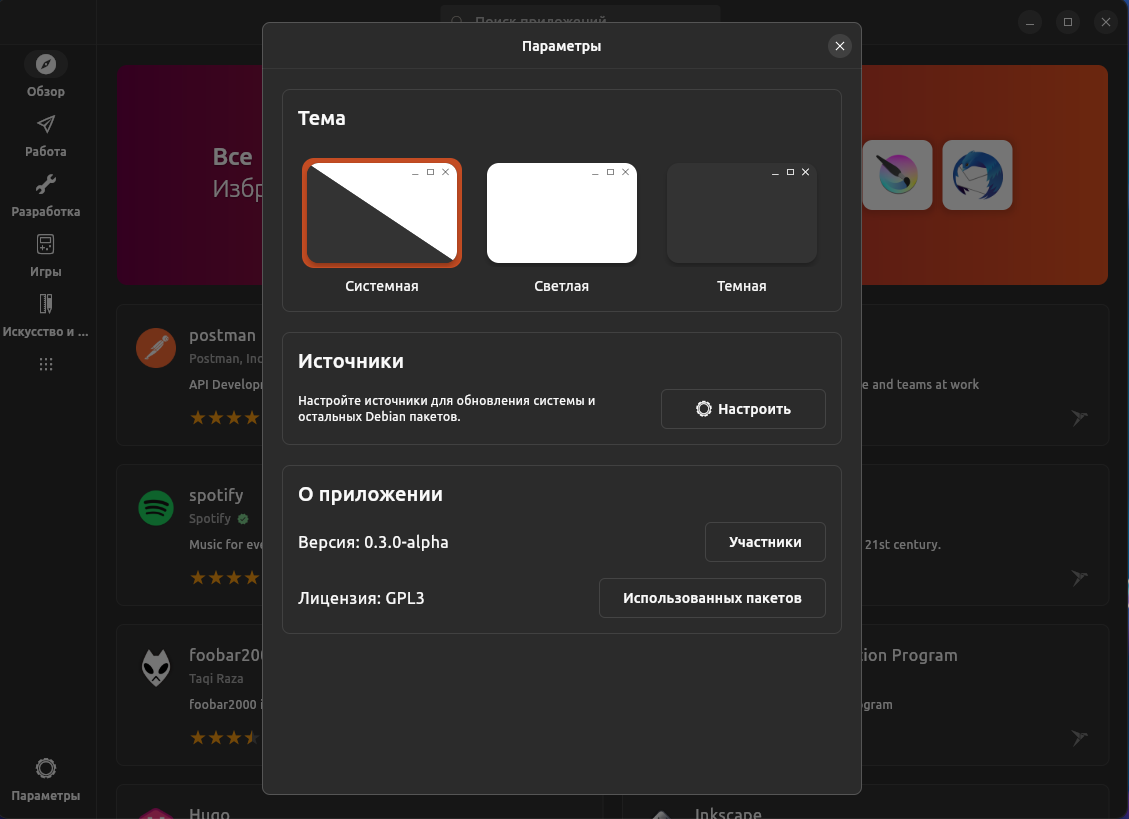This screenshot has width=1129, height=819.
Task: Click the Krita icon in banner
Action: (x=897, y=175)
